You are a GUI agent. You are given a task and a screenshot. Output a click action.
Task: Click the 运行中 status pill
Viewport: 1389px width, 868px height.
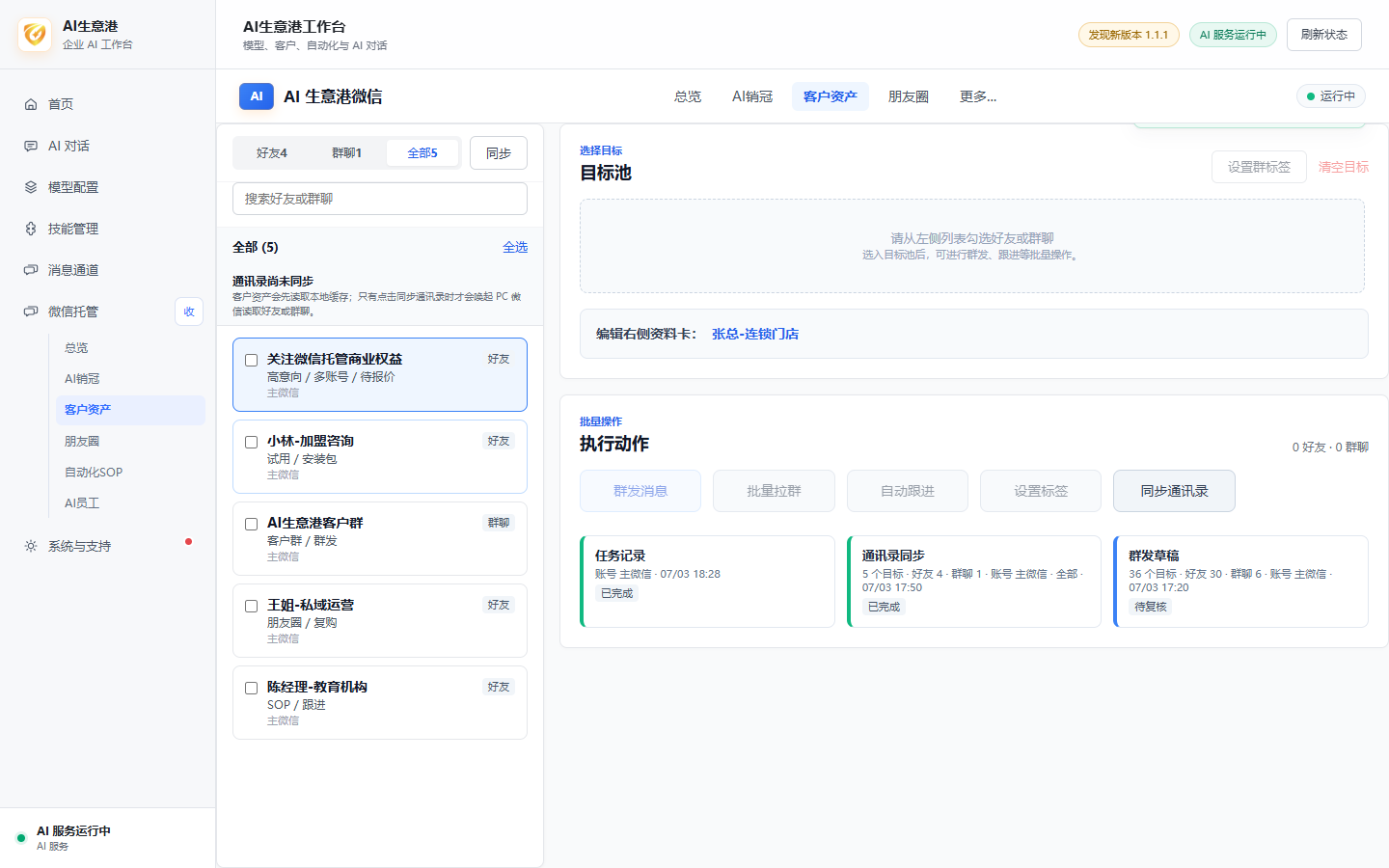(1331, 96)
